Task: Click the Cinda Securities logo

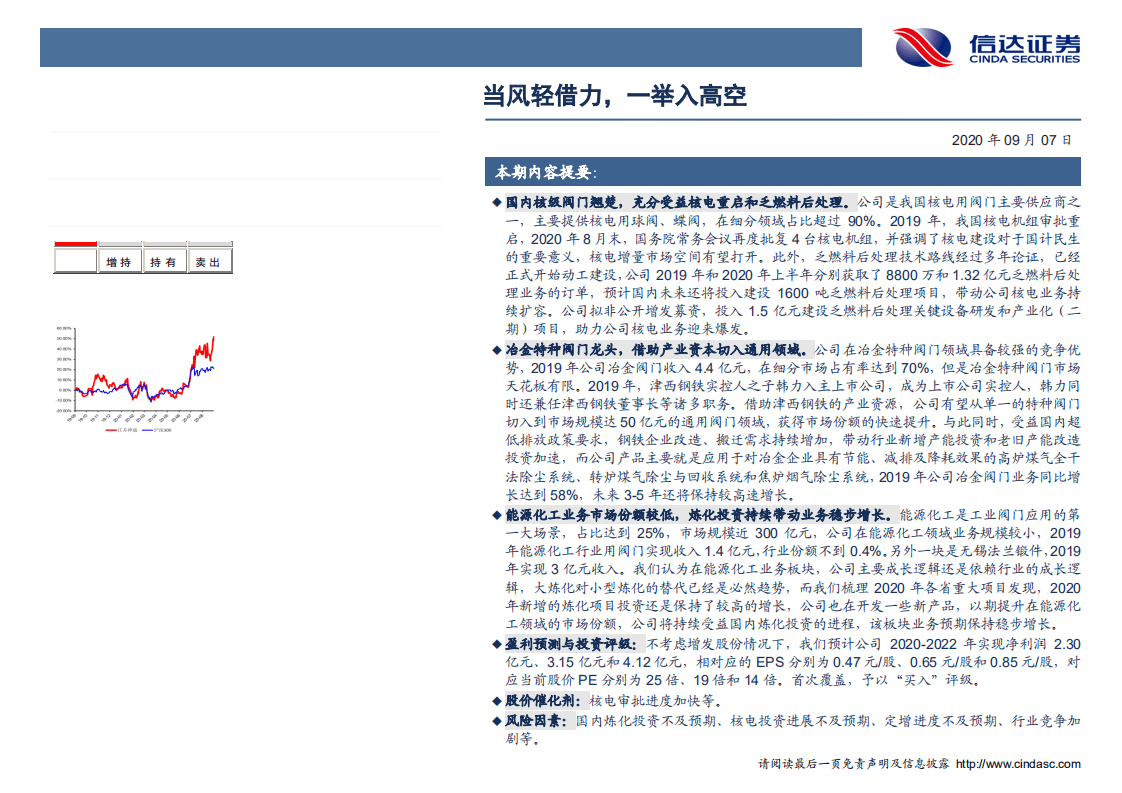Action: 985,45
